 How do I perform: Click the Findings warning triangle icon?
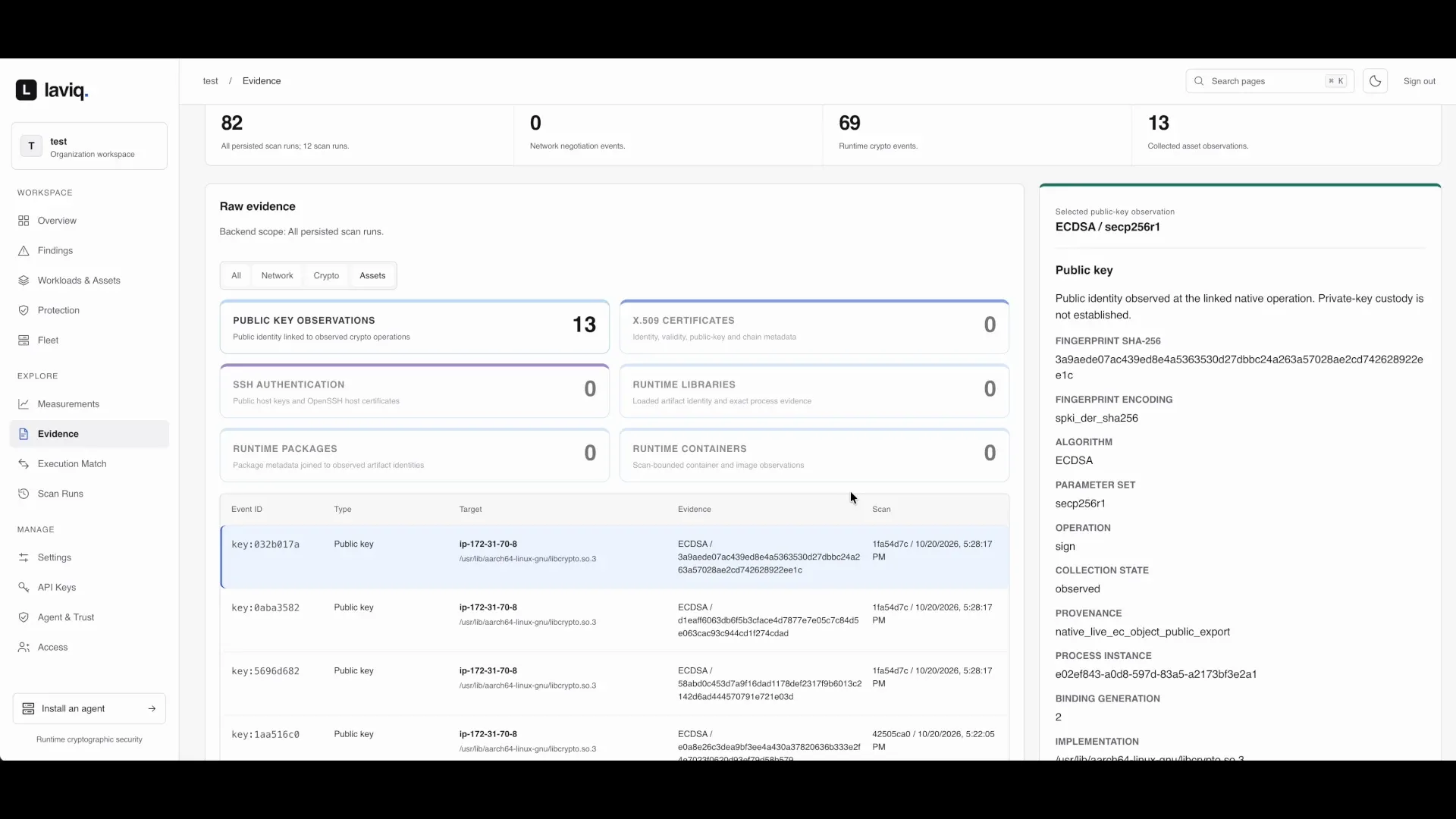(x=24, y=250)
